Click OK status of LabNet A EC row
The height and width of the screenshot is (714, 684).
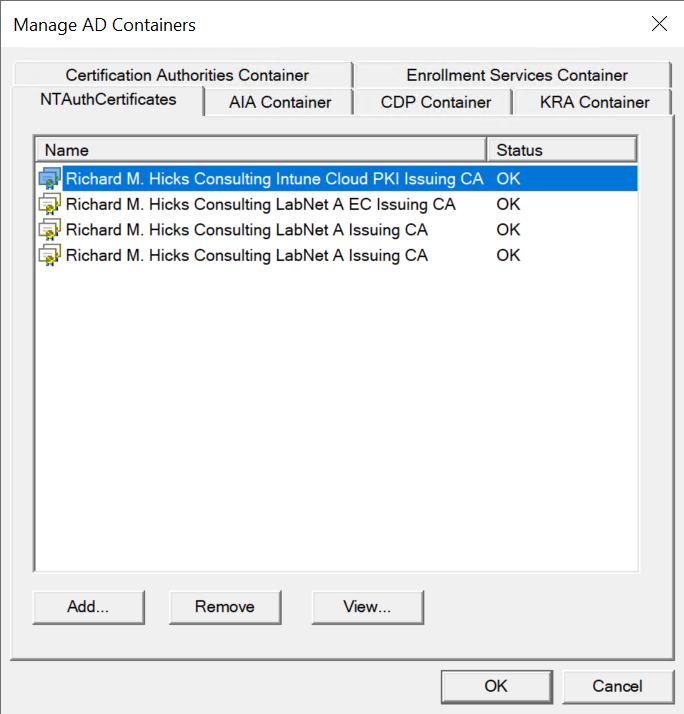[508, 204]
